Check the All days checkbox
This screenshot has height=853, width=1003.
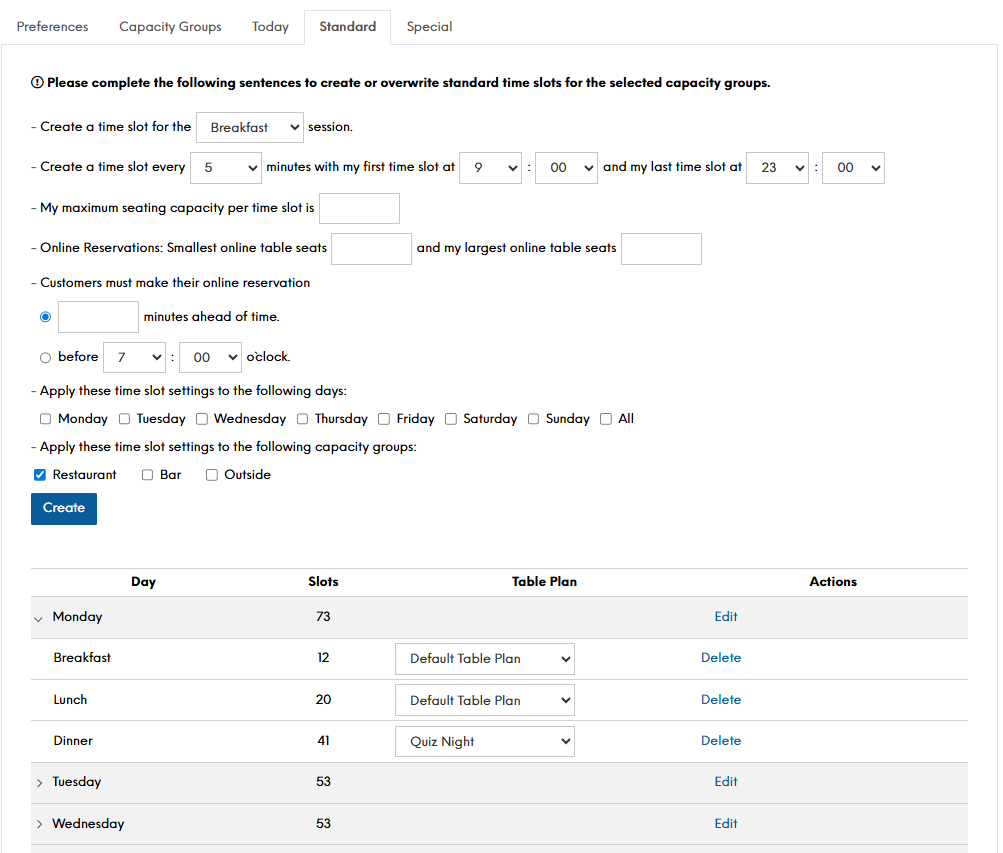pos(606,419)
